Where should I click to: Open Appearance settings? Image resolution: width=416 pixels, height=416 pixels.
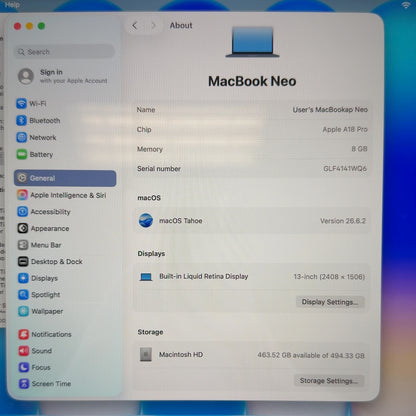[x=44, y=228]
